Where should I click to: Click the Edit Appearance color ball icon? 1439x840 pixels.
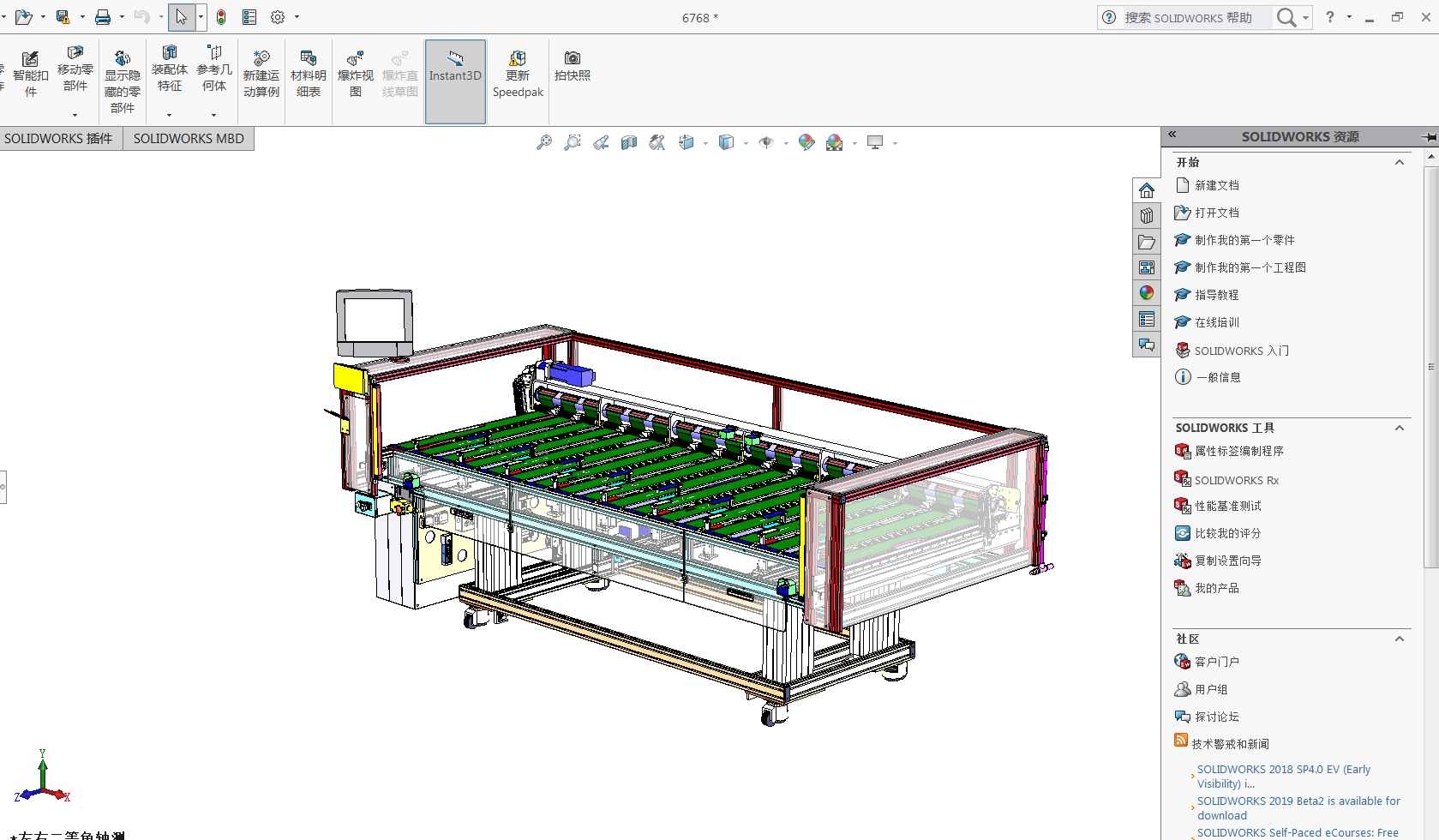pos(806,143)
